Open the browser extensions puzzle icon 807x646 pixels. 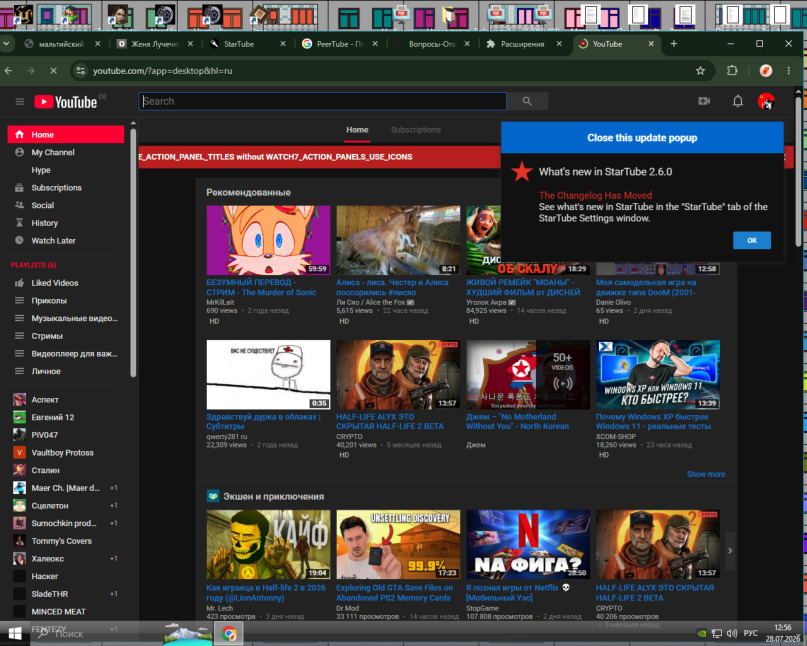point(732,71)
